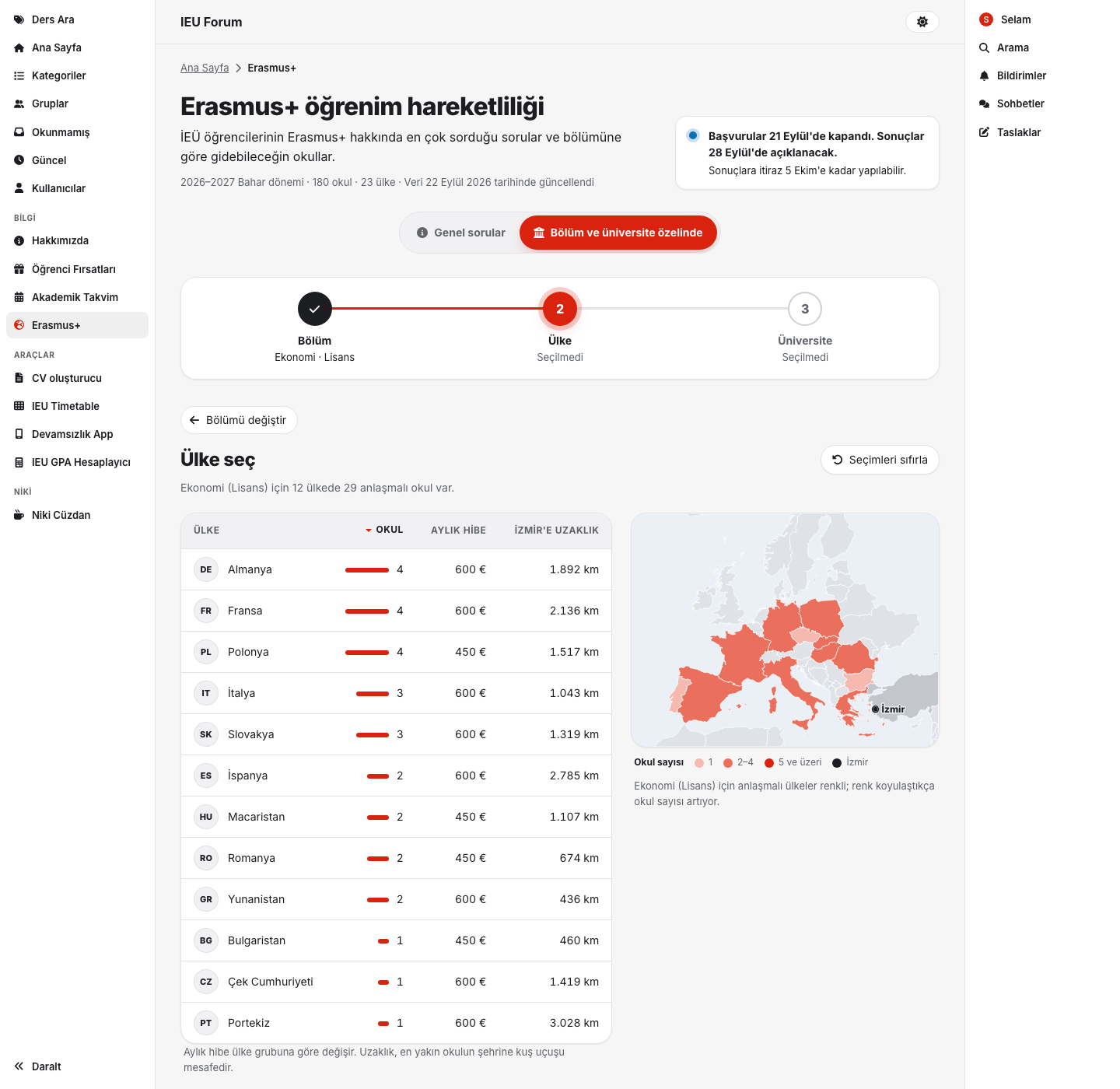Sort by the AYLIK HİBE header

458,530
